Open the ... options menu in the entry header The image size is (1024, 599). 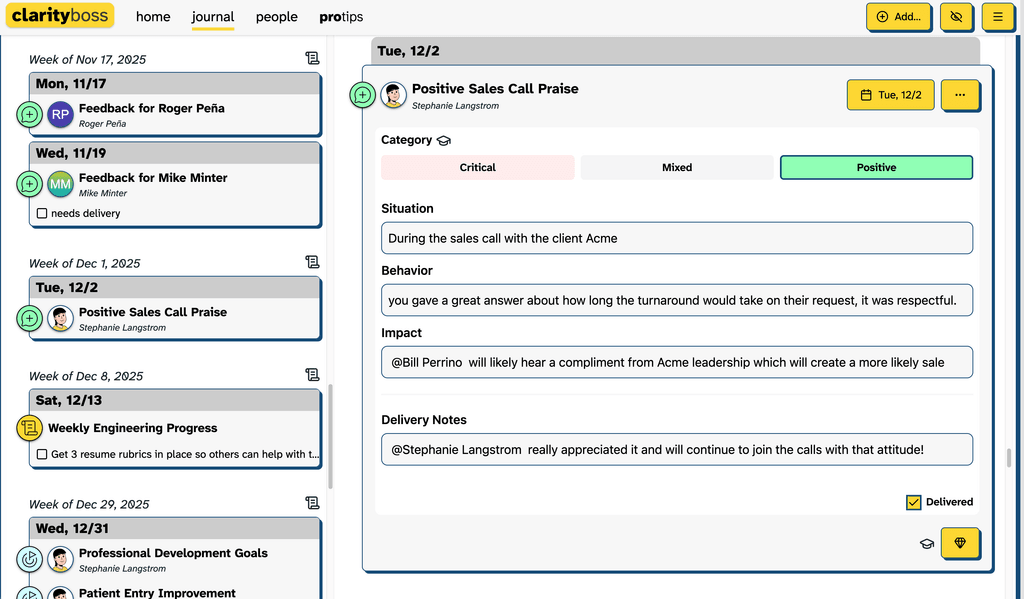point(960,94)
